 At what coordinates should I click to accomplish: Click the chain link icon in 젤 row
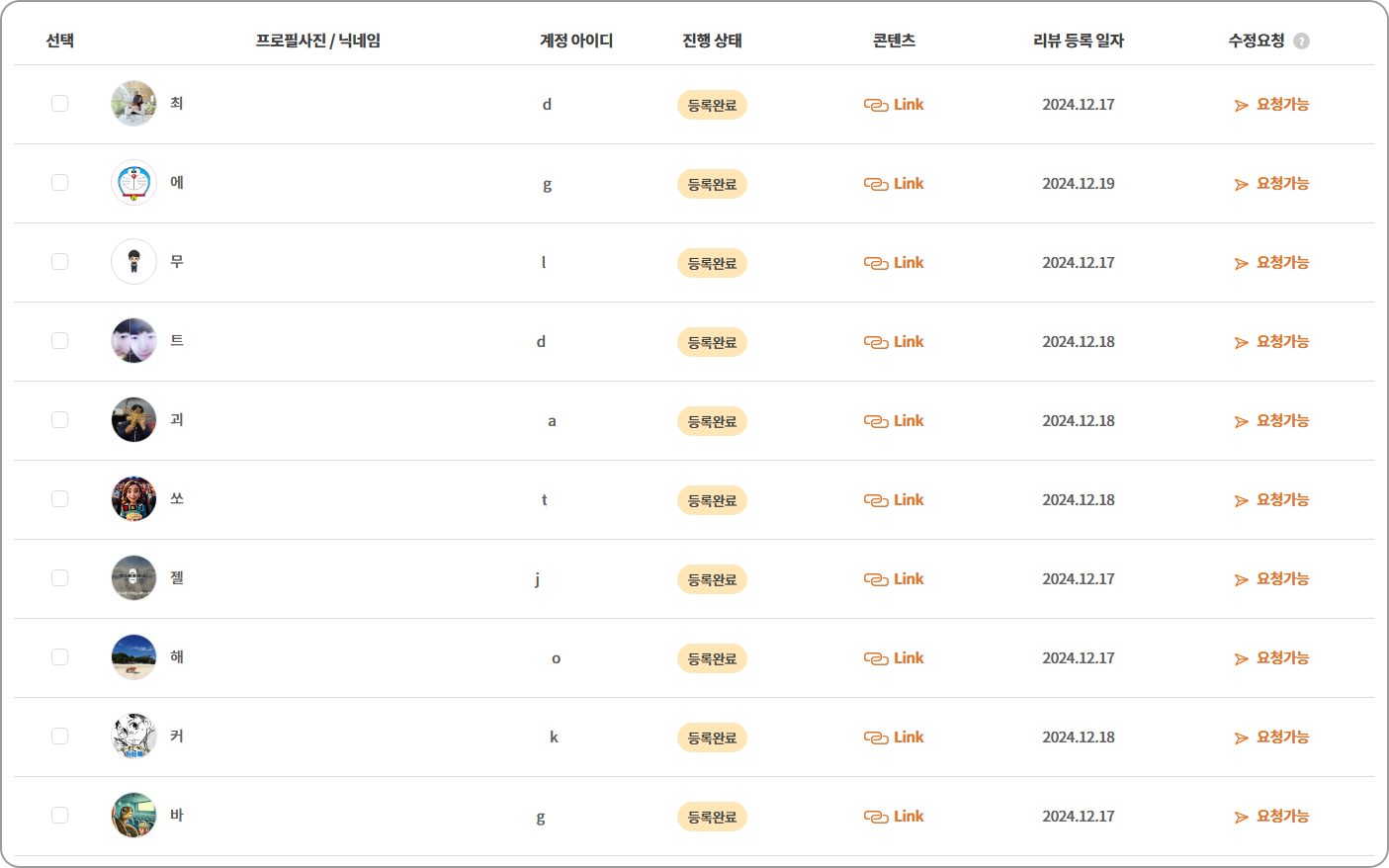[876, 579]
